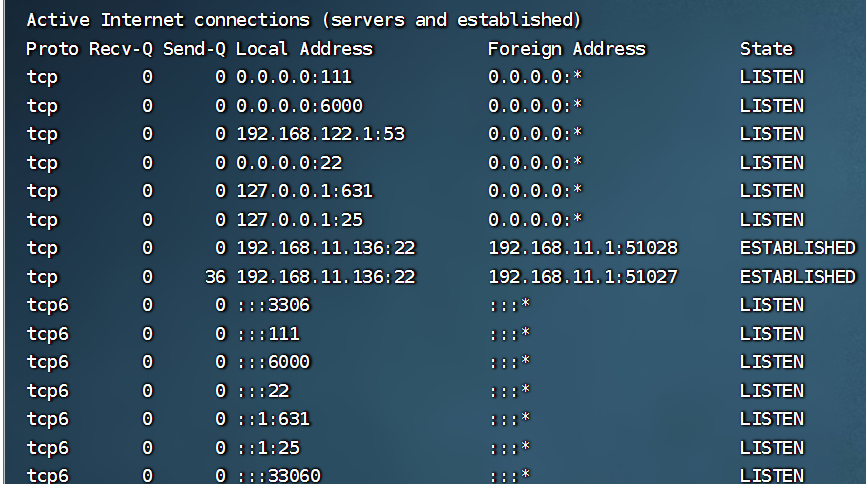Screen dimensions: 866x484
Task: Click LISTEN state on 192.168.122.1:53 row
Action: point(771,134)
